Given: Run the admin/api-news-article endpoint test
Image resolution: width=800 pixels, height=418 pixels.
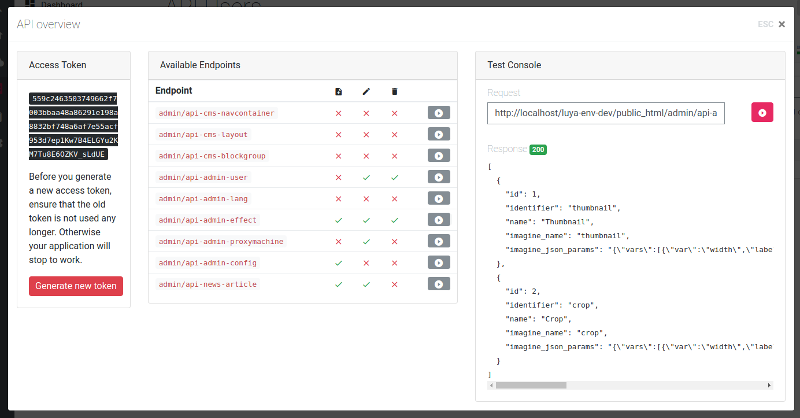Looking at the screenshot, I should [x=439, y=284].
